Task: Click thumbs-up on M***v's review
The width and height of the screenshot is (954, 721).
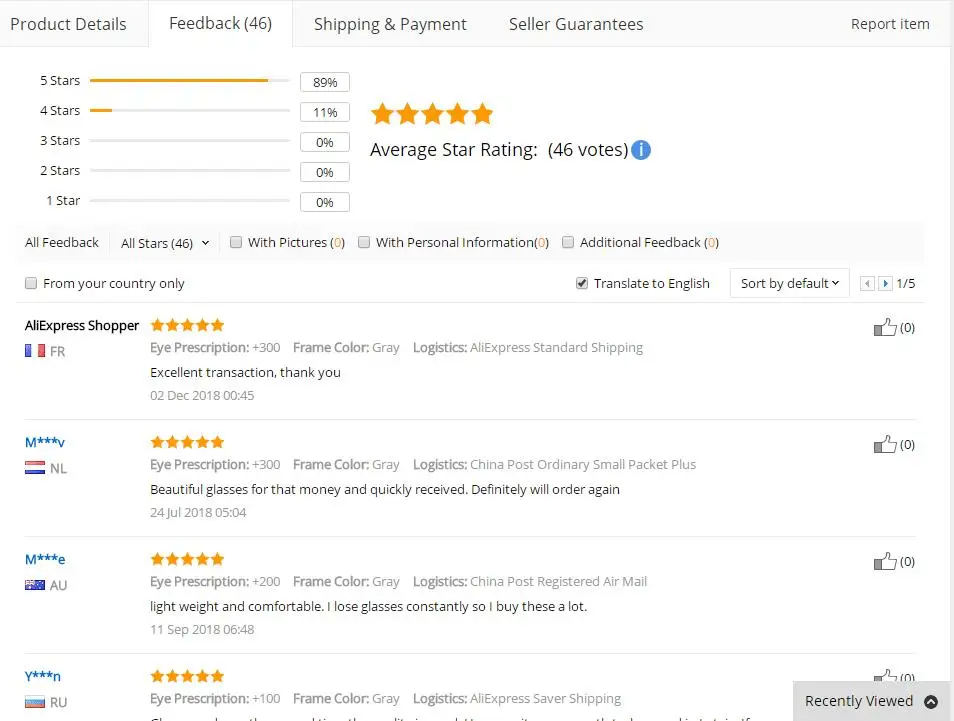Action: [x=885, y=444]
